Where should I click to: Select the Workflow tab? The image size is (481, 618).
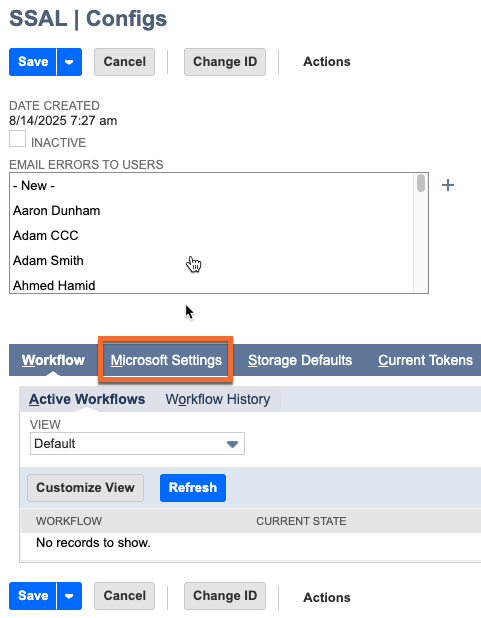pyautogui.click(x=53, y=360)
